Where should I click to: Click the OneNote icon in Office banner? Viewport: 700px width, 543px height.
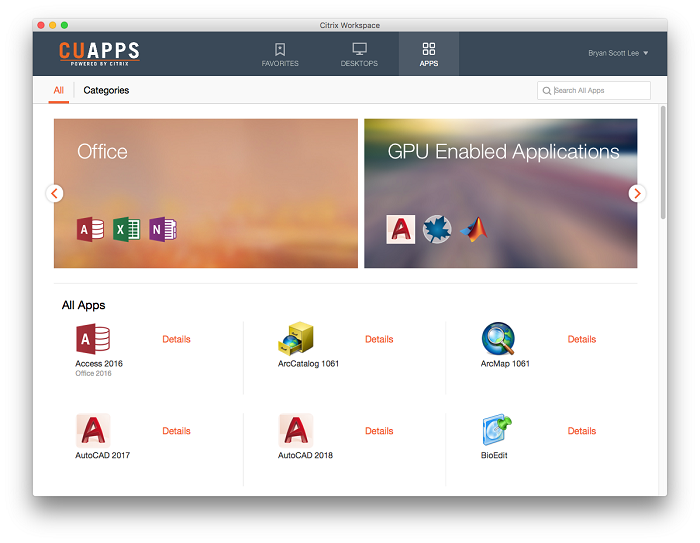pyautogui.click(x=162, y=230)
